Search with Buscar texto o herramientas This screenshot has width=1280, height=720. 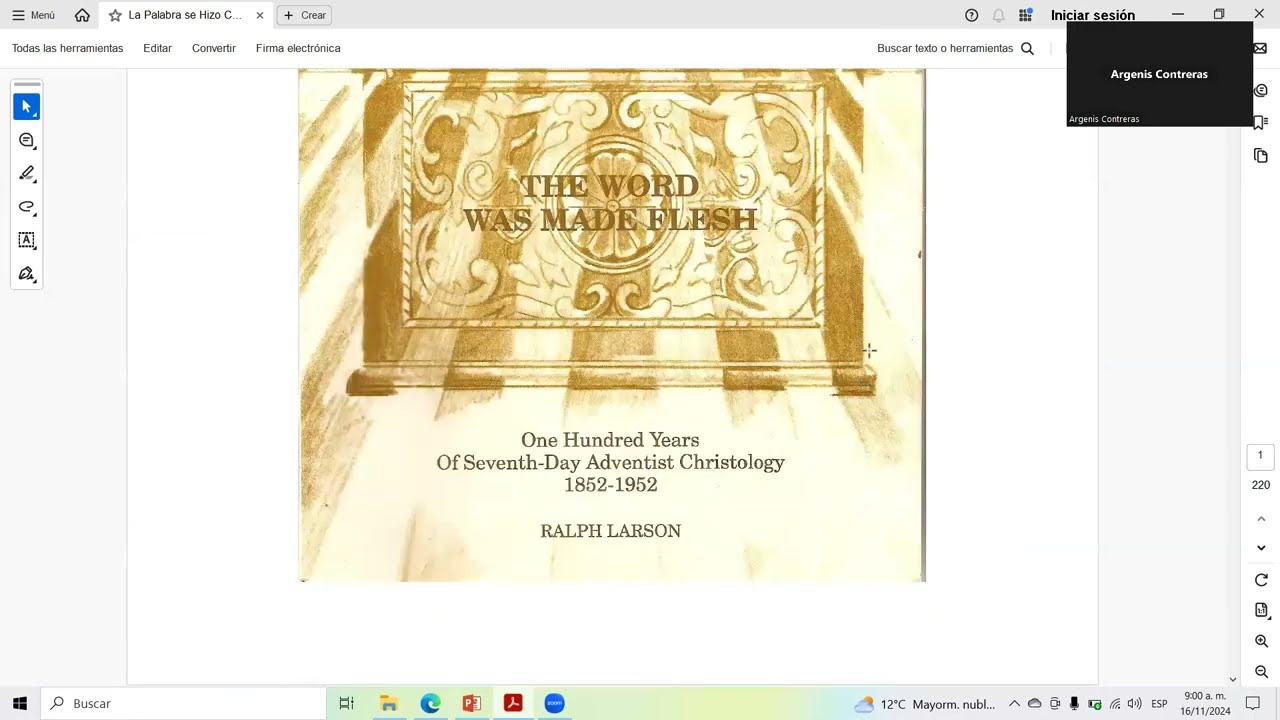[955, 48]
